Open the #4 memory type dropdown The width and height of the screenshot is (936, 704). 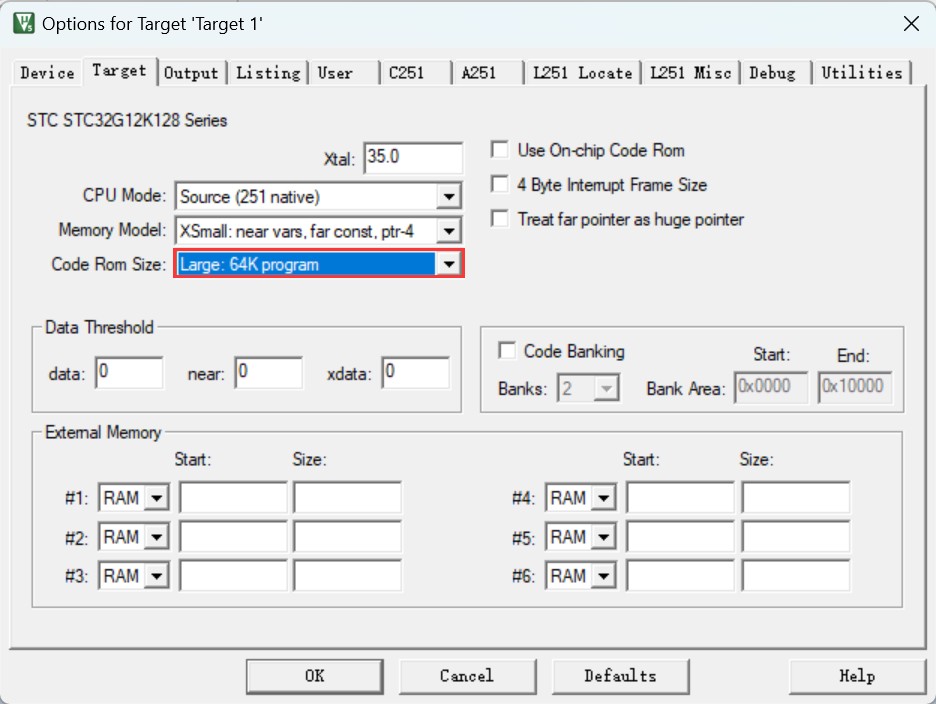pyautogui.click(x=604, y=497)
